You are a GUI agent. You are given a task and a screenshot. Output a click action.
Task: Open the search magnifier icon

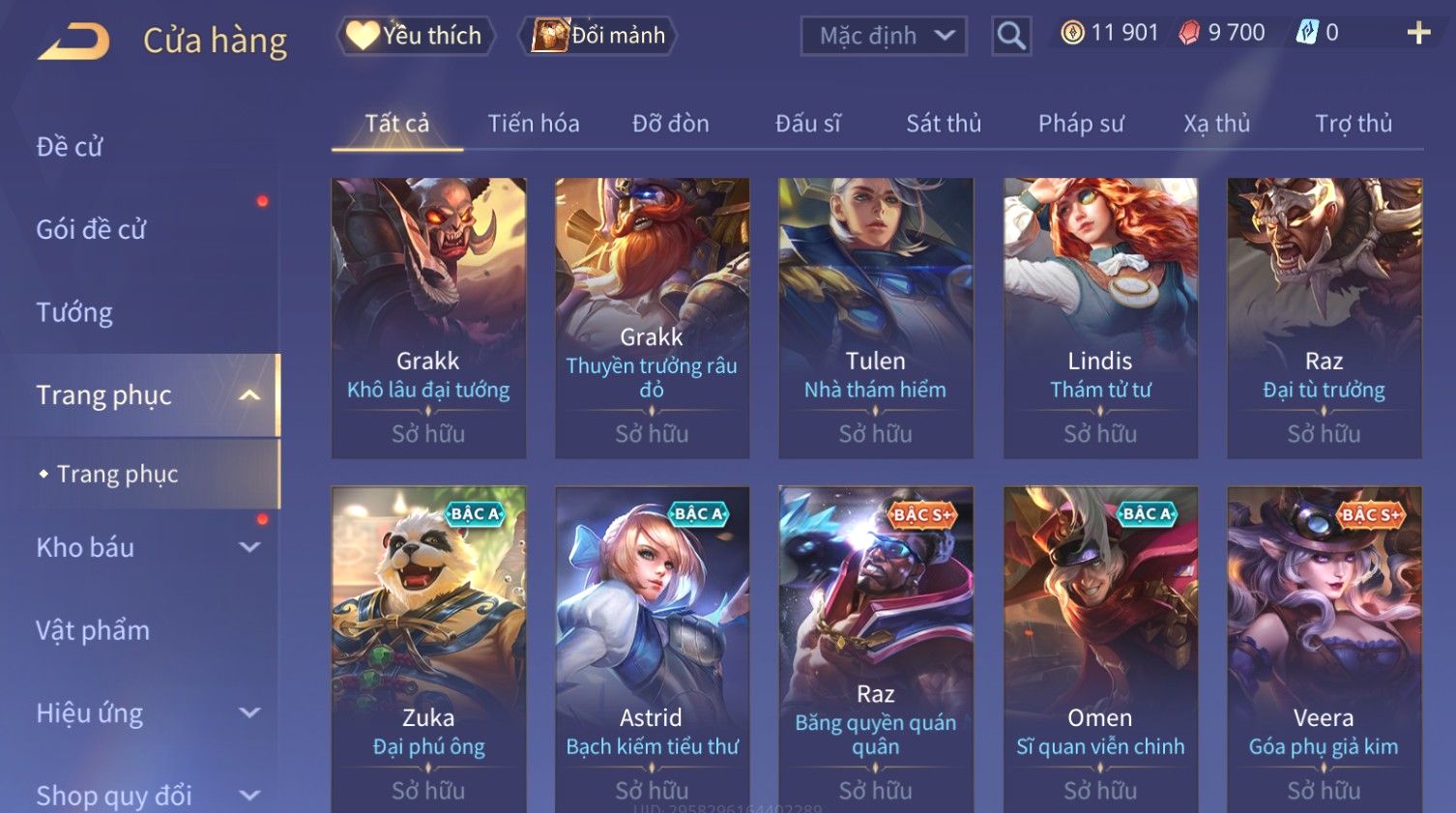point(1011,36)
